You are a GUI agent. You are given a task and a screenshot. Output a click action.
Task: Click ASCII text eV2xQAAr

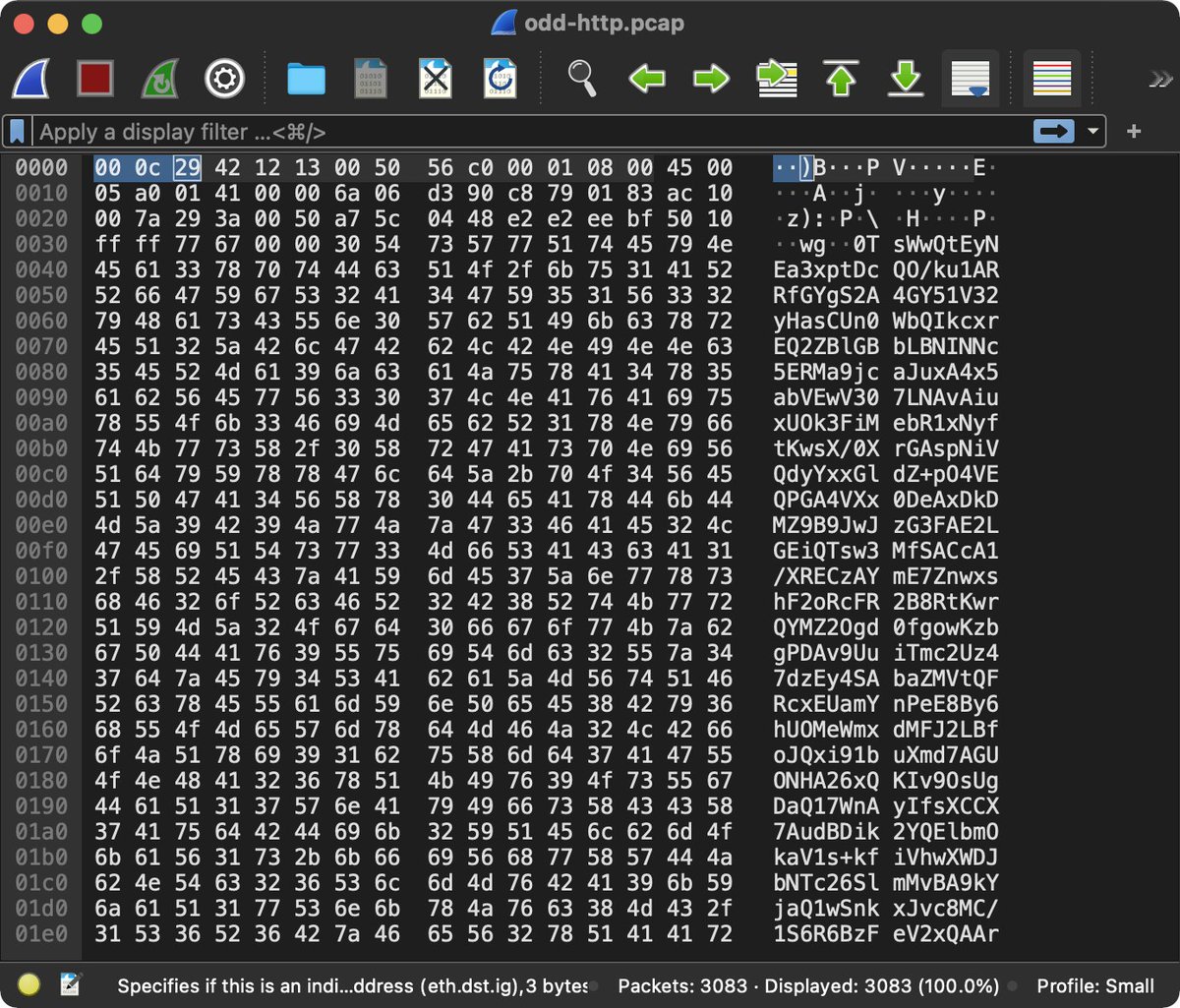946,935
